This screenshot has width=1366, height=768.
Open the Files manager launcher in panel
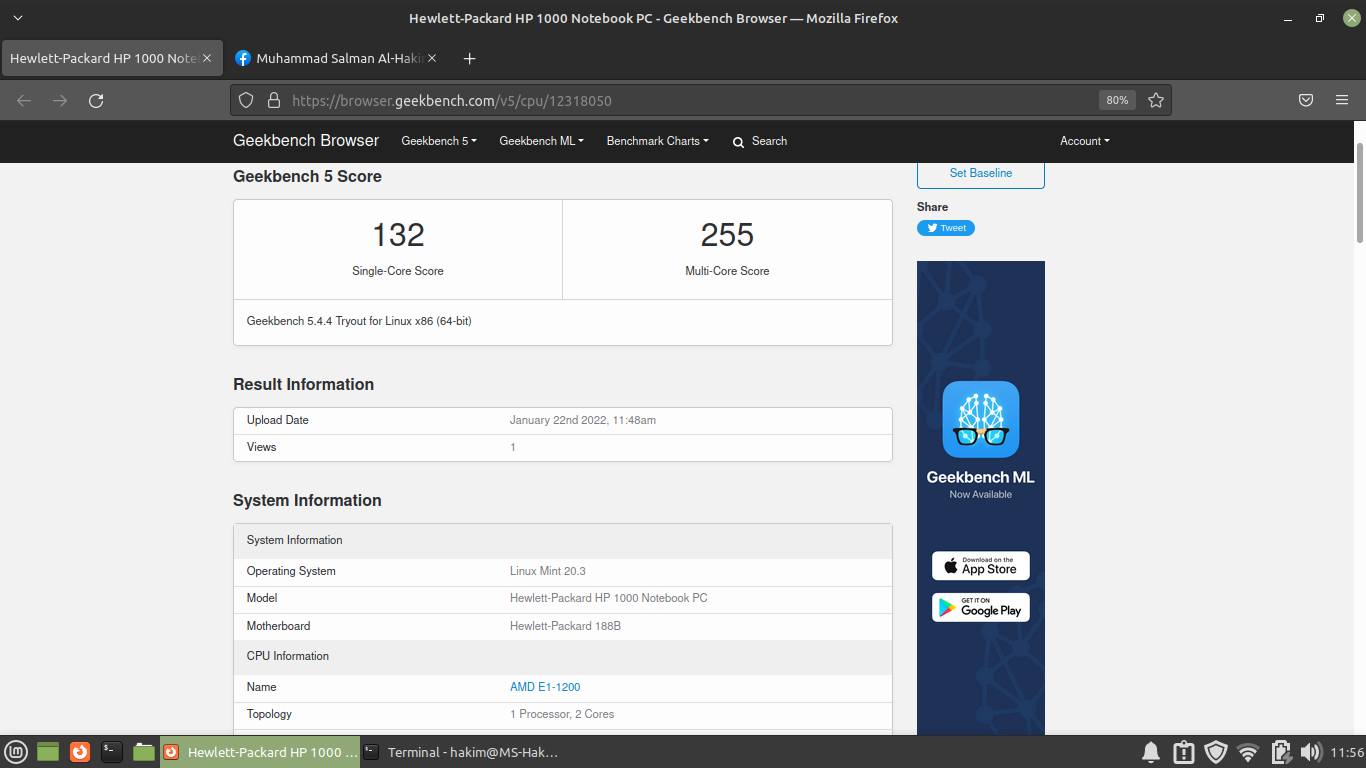coord(144,752)
